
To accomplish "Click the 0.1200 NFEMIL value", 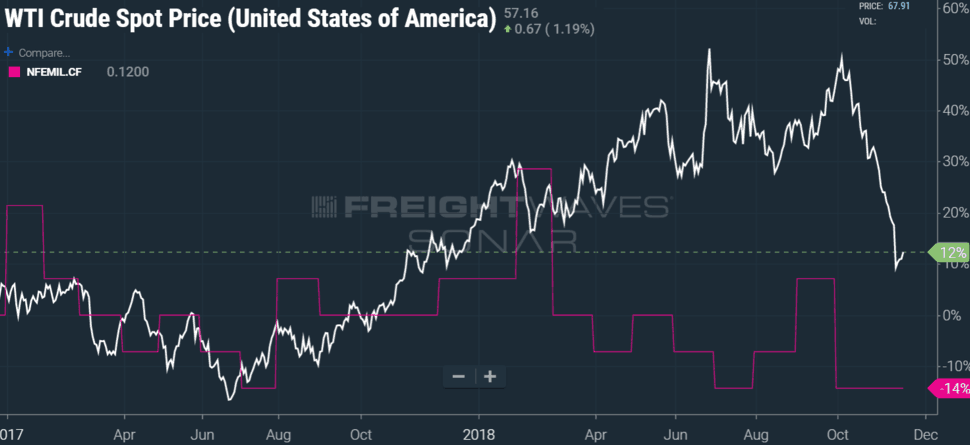I will click(127, 72).
